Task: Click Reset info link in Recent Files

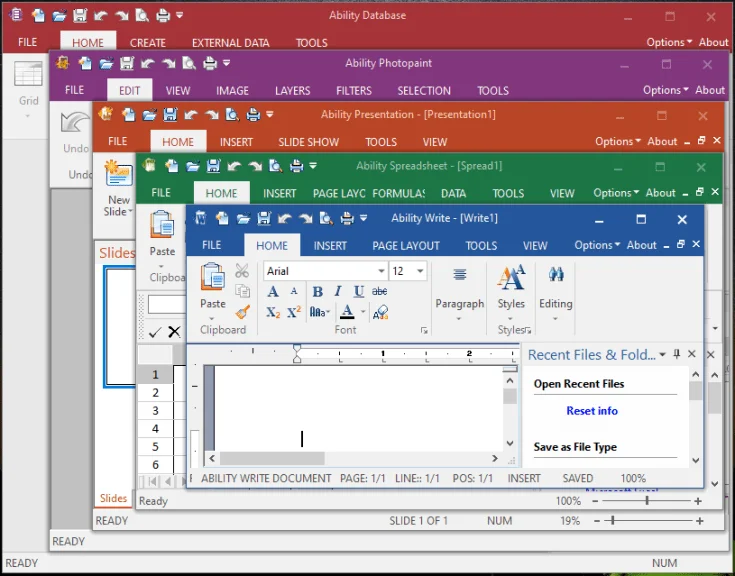Action: pyautogui.click(x=592, y=411)
